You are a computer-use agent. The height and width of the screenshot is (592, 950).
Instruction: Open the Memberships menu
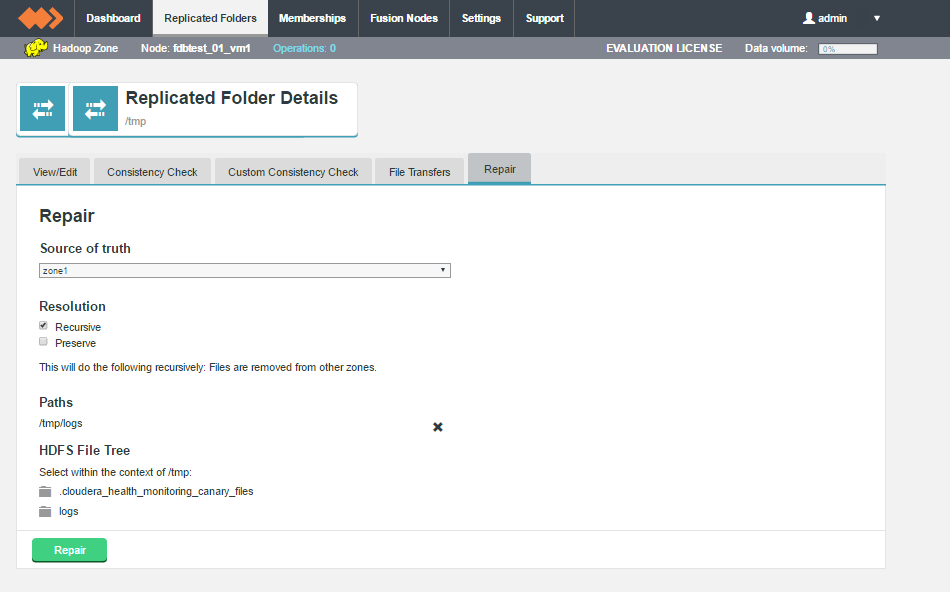312,18
